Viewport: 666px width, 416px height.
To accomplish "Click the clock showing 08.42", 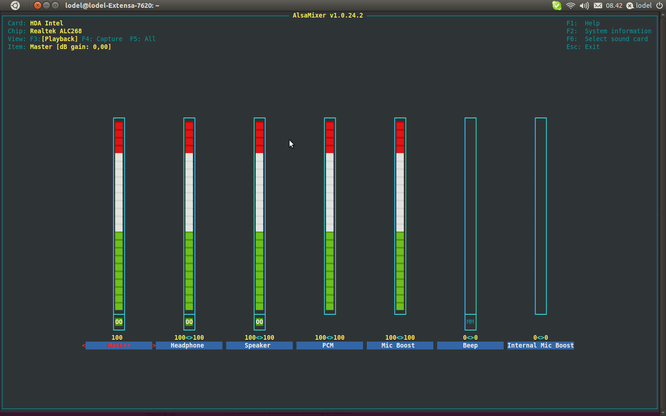I will pos(614,6).
